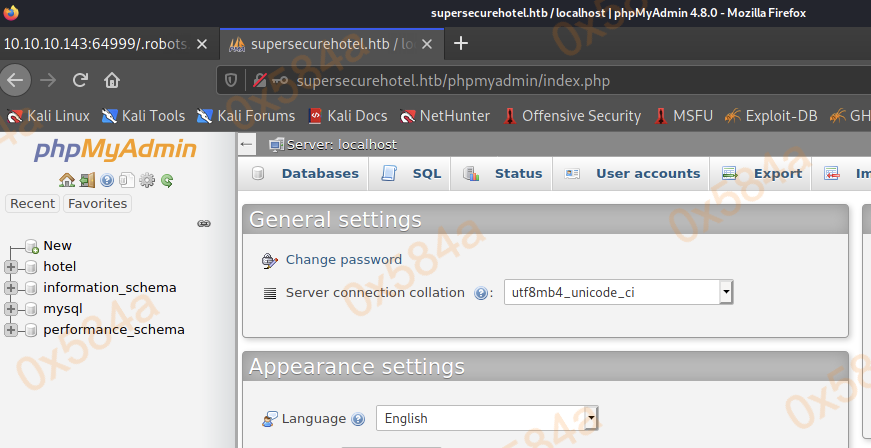Click Firefox home toolbar button
Screen dimensions: 871x448
point(112,80)
